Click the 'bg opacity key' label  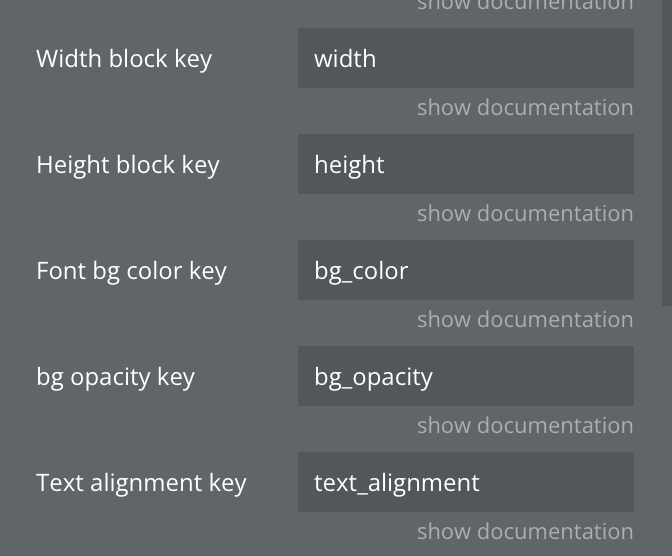click(x=115, y=376)
